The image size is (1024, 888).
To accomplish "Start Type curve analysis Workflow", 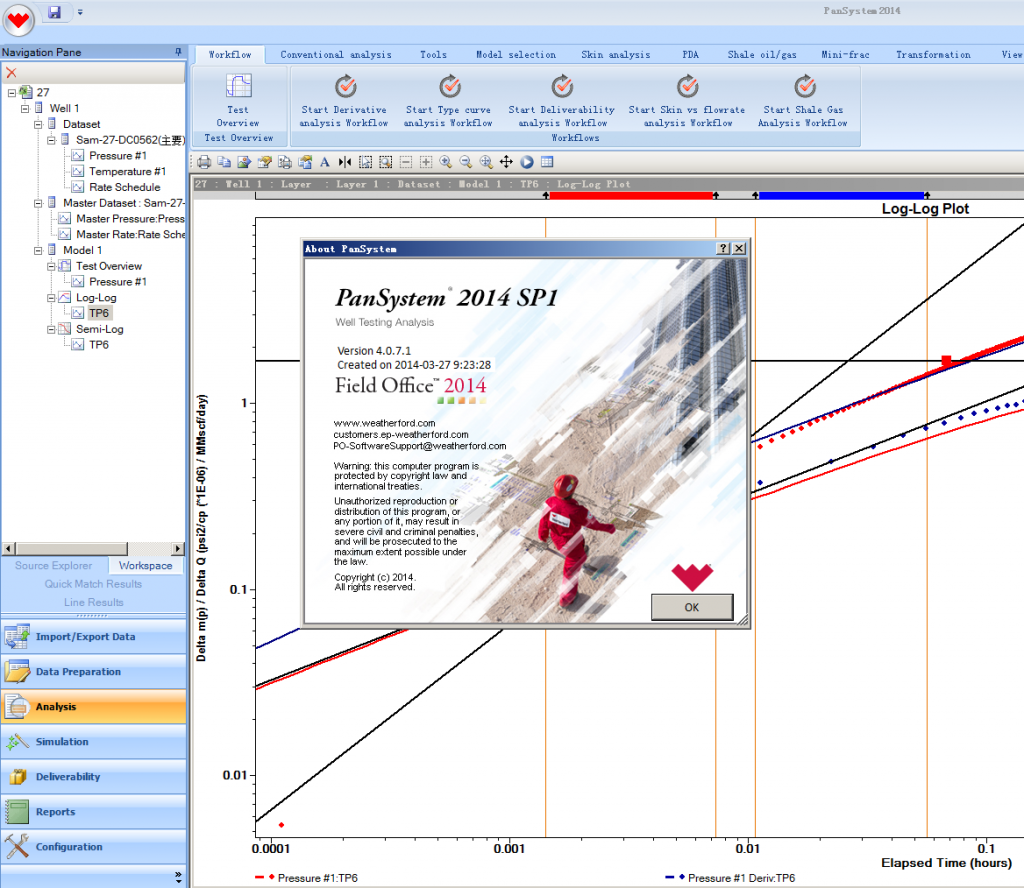I will 448,99.
